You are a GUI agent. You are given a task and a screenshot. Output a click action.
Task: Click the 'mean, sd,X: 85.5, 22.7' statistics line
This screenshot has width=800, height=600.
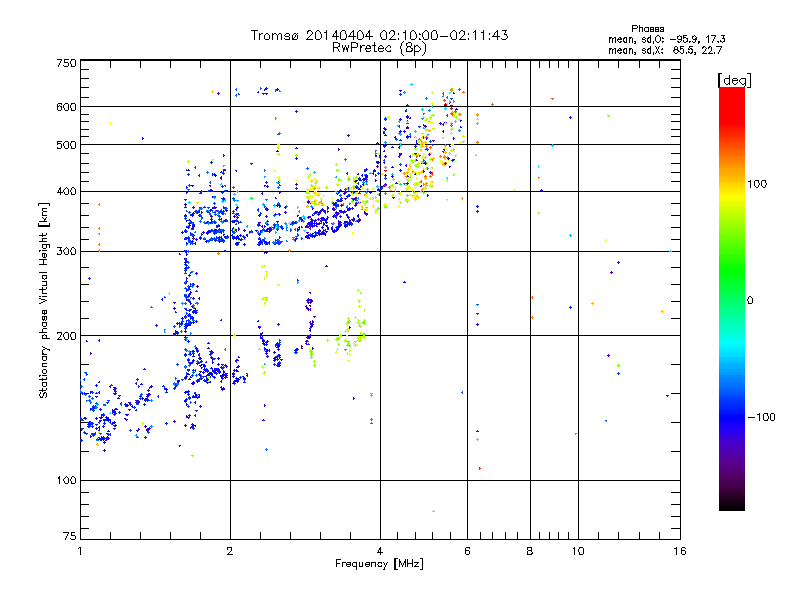(x=665, y=50)
